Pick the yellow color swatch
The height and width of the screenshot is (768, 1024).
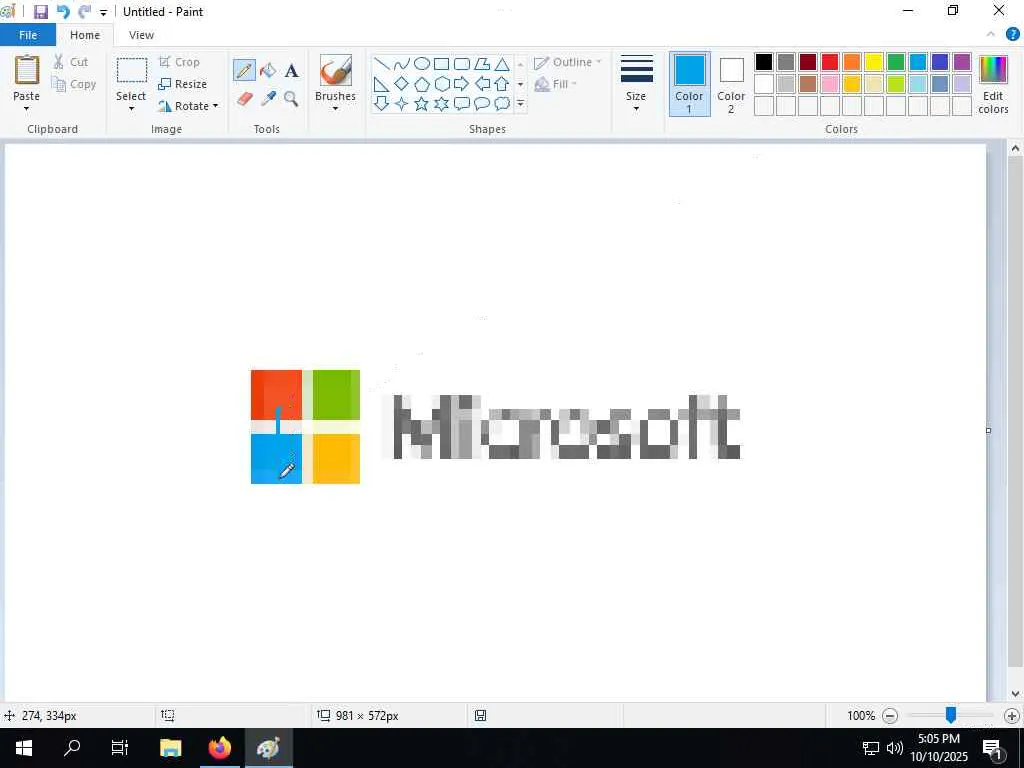pos(874,62)
